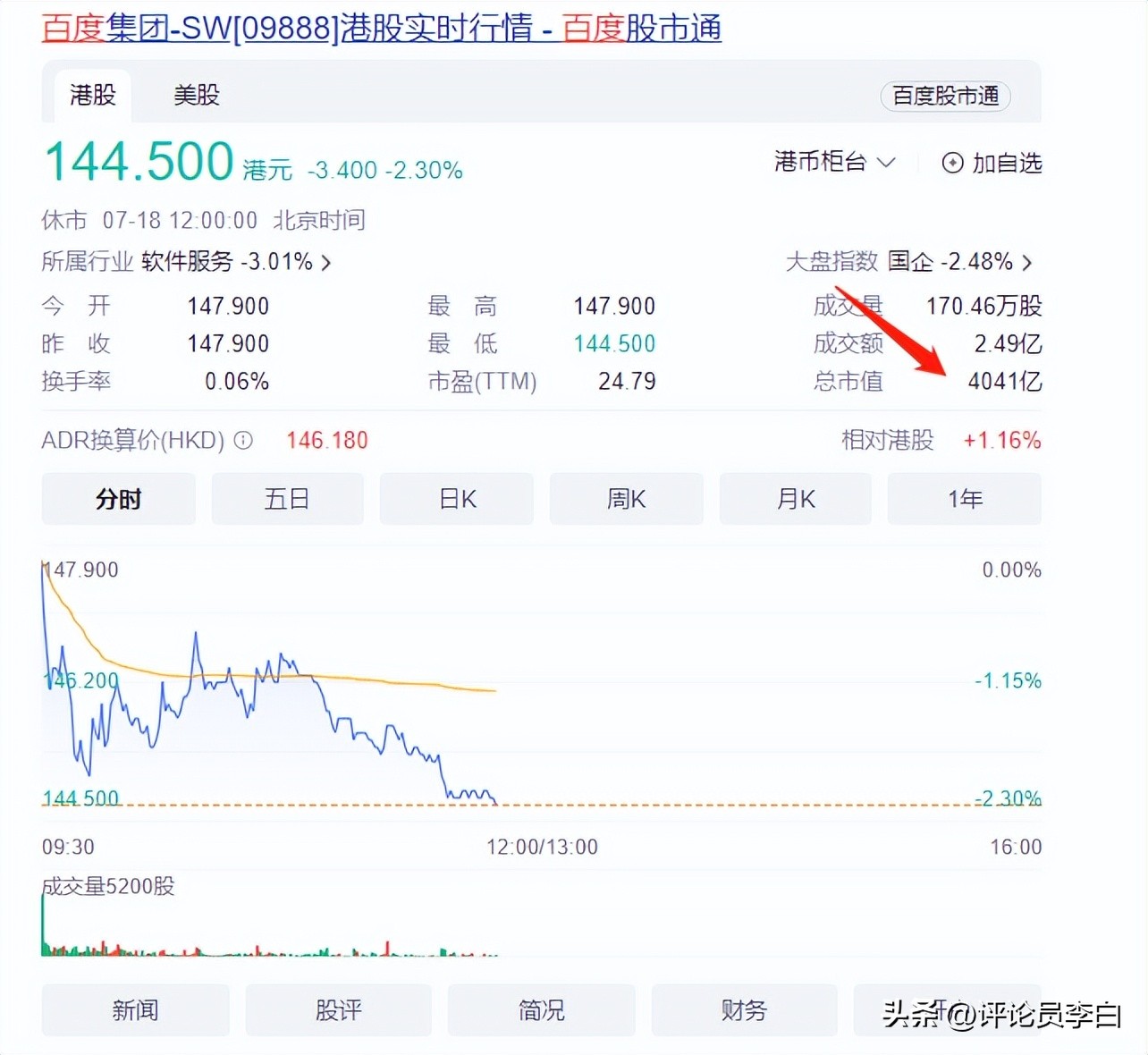Image resolution: width=1148 pixels, height=1055 pixels.
Task: Open the 简况 company overview section
Action: 541,1010
